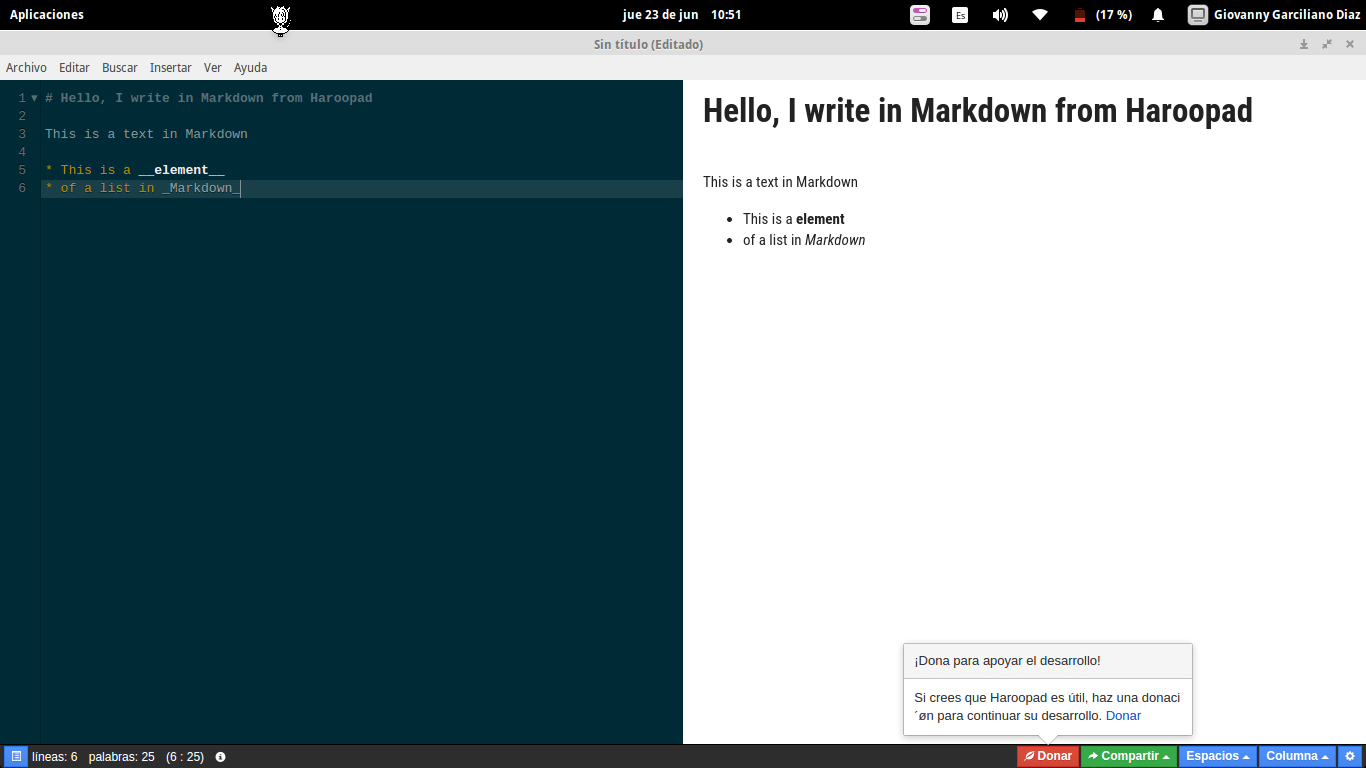Click the battery indicator icon
The height and width of the screenshot is (768, 1366).
[x=1079, y=15]
